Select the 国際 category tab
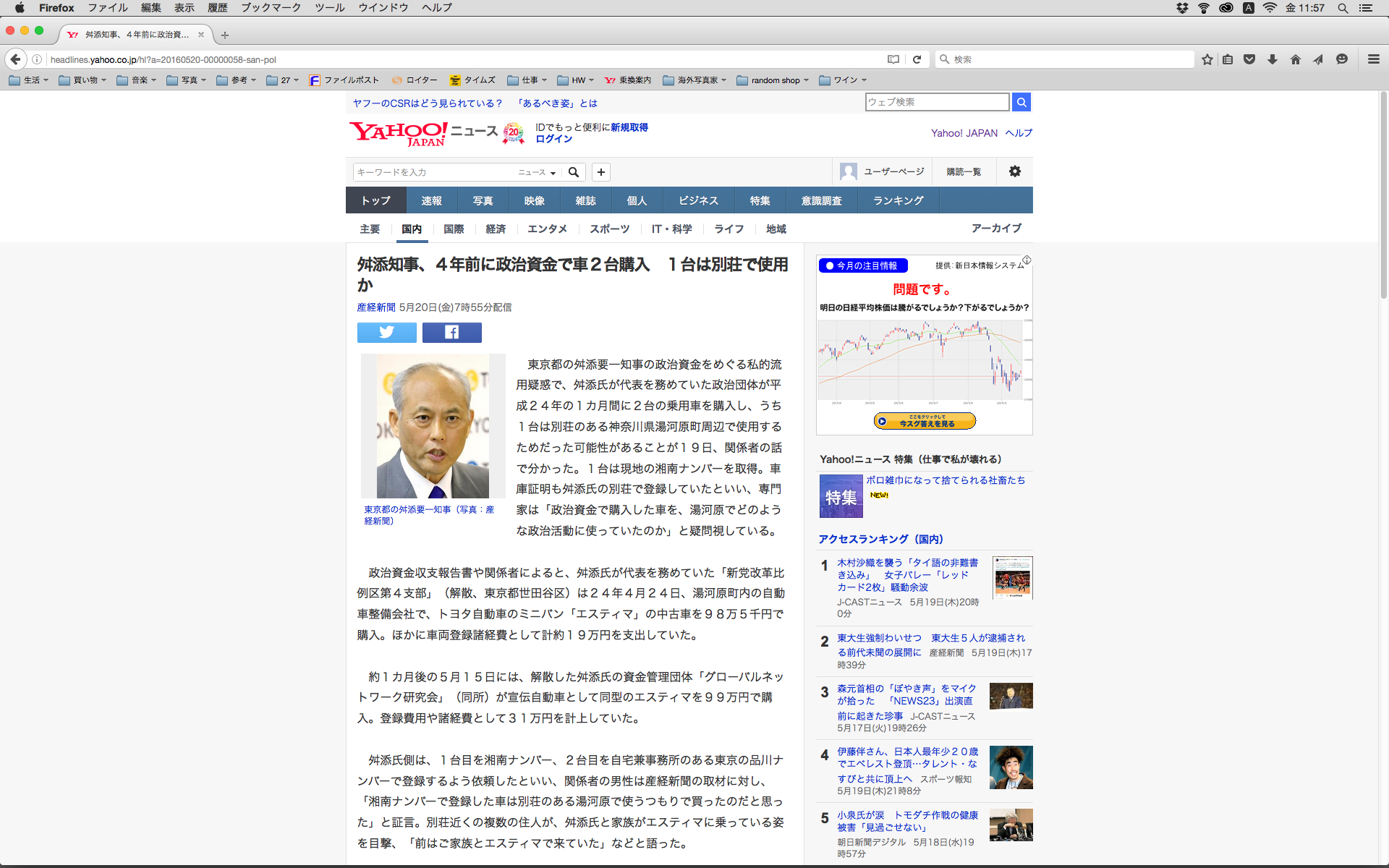 (454, 229)
